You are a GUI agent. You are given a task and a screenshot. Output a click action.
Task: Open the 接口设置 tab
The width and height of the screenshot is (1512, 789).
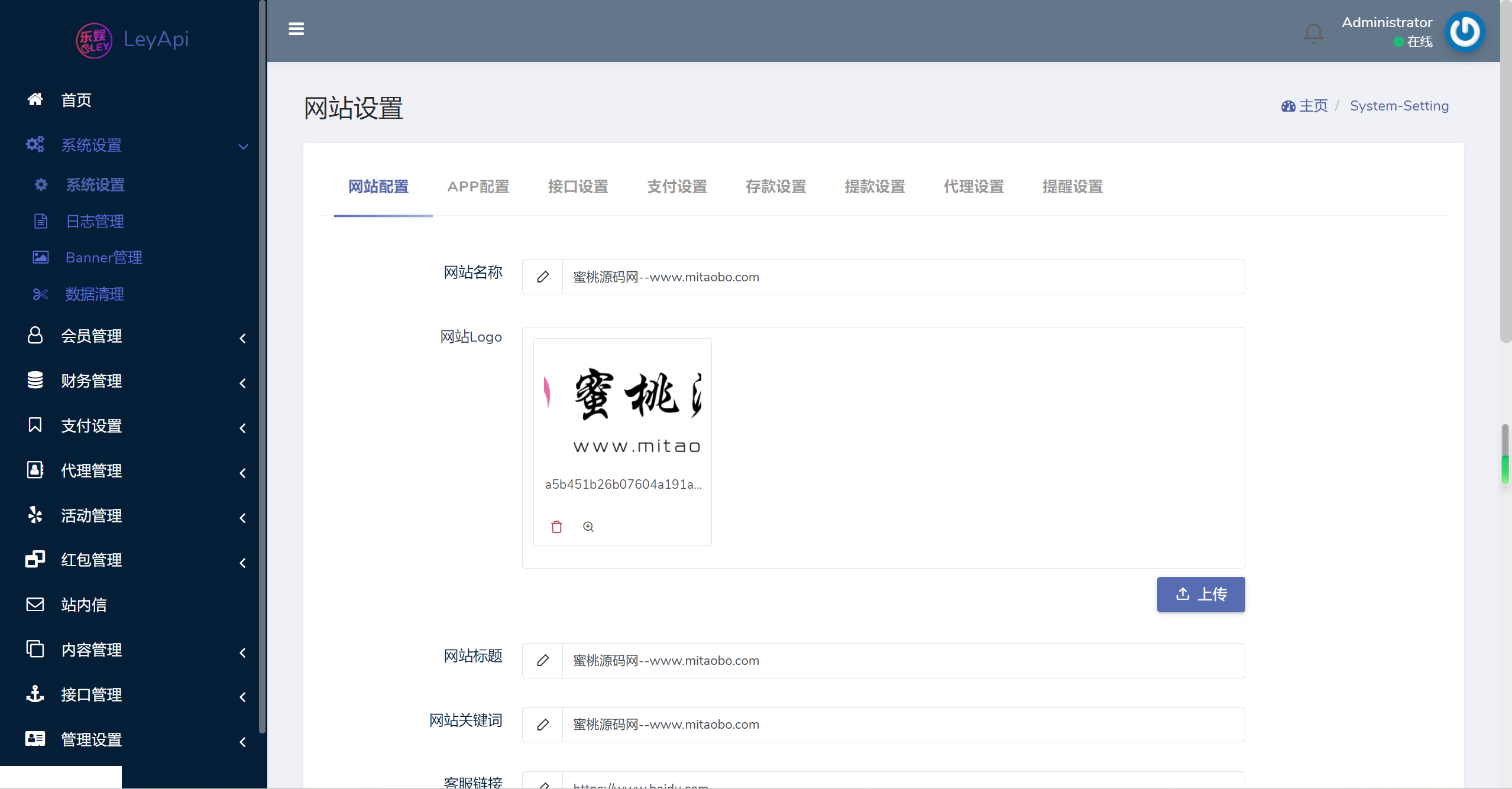click(578, 187)
